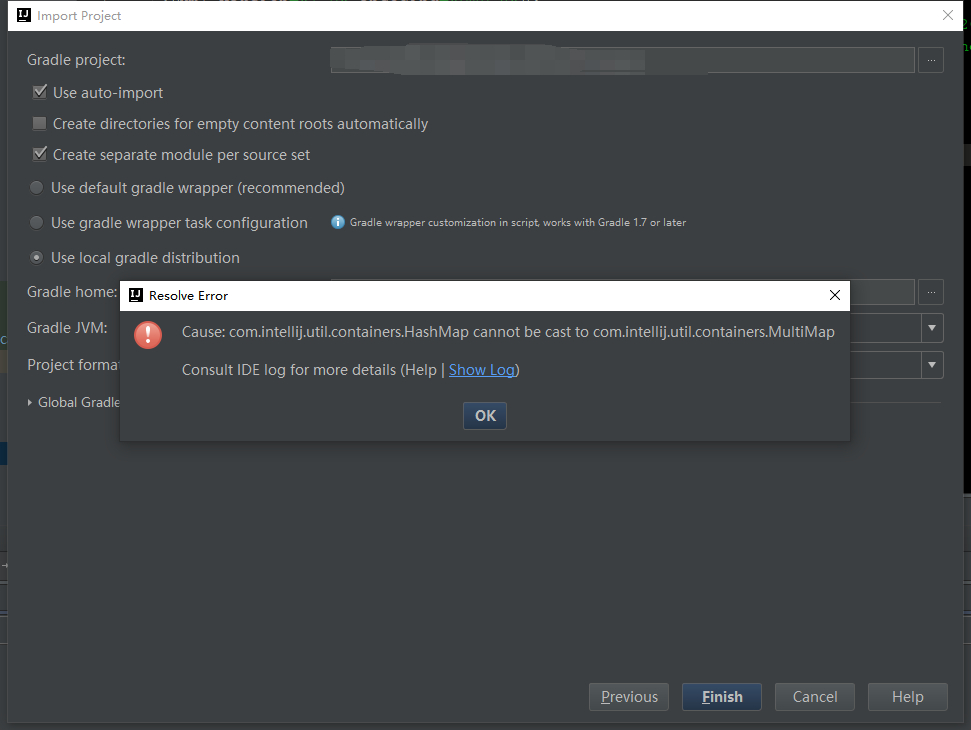Open the Project format dropdown arrow
Image resolution: width=971 pixels, height=730 pixels.
pyautogui.click(x=932, y=365)
